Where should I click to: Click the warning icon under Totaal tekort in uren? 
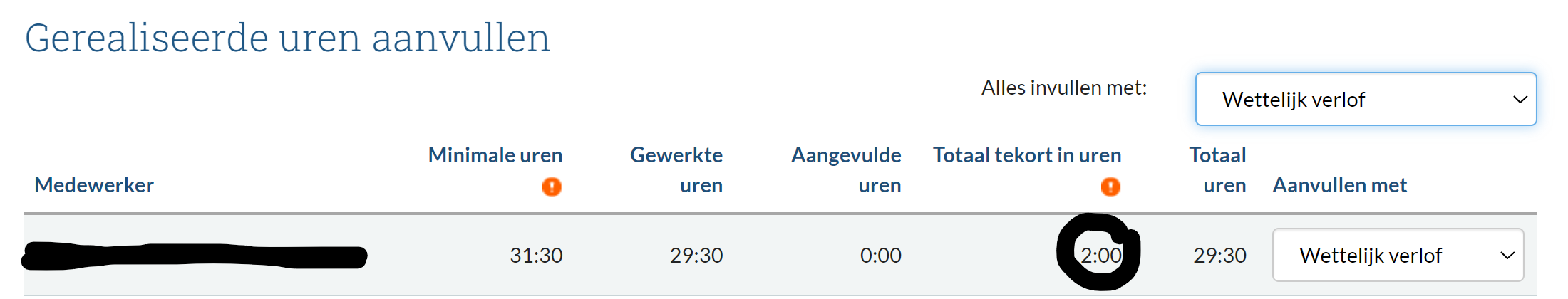tap(1110, 187)
